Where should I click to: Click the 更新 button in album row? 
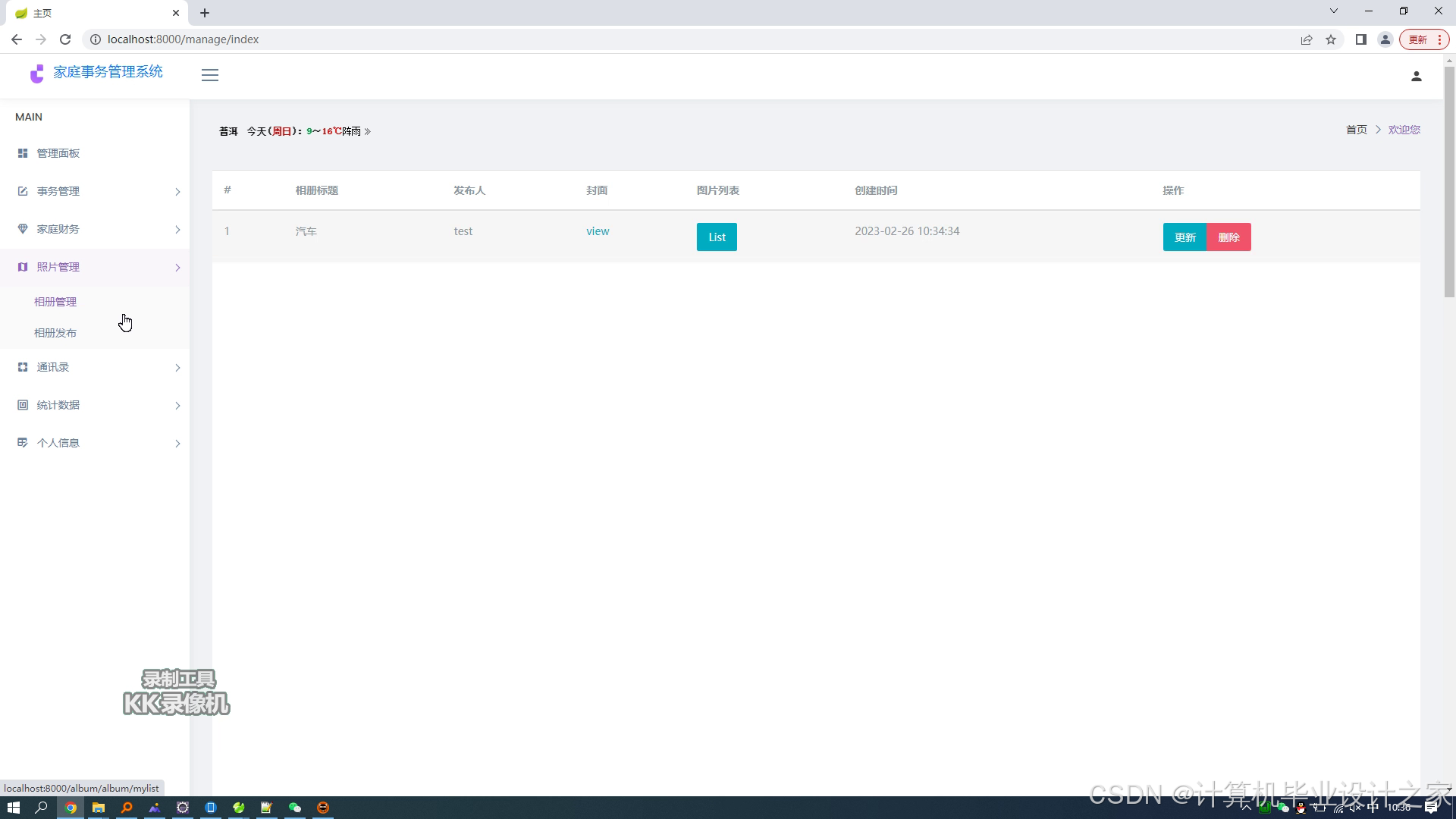click(1185, 237)
